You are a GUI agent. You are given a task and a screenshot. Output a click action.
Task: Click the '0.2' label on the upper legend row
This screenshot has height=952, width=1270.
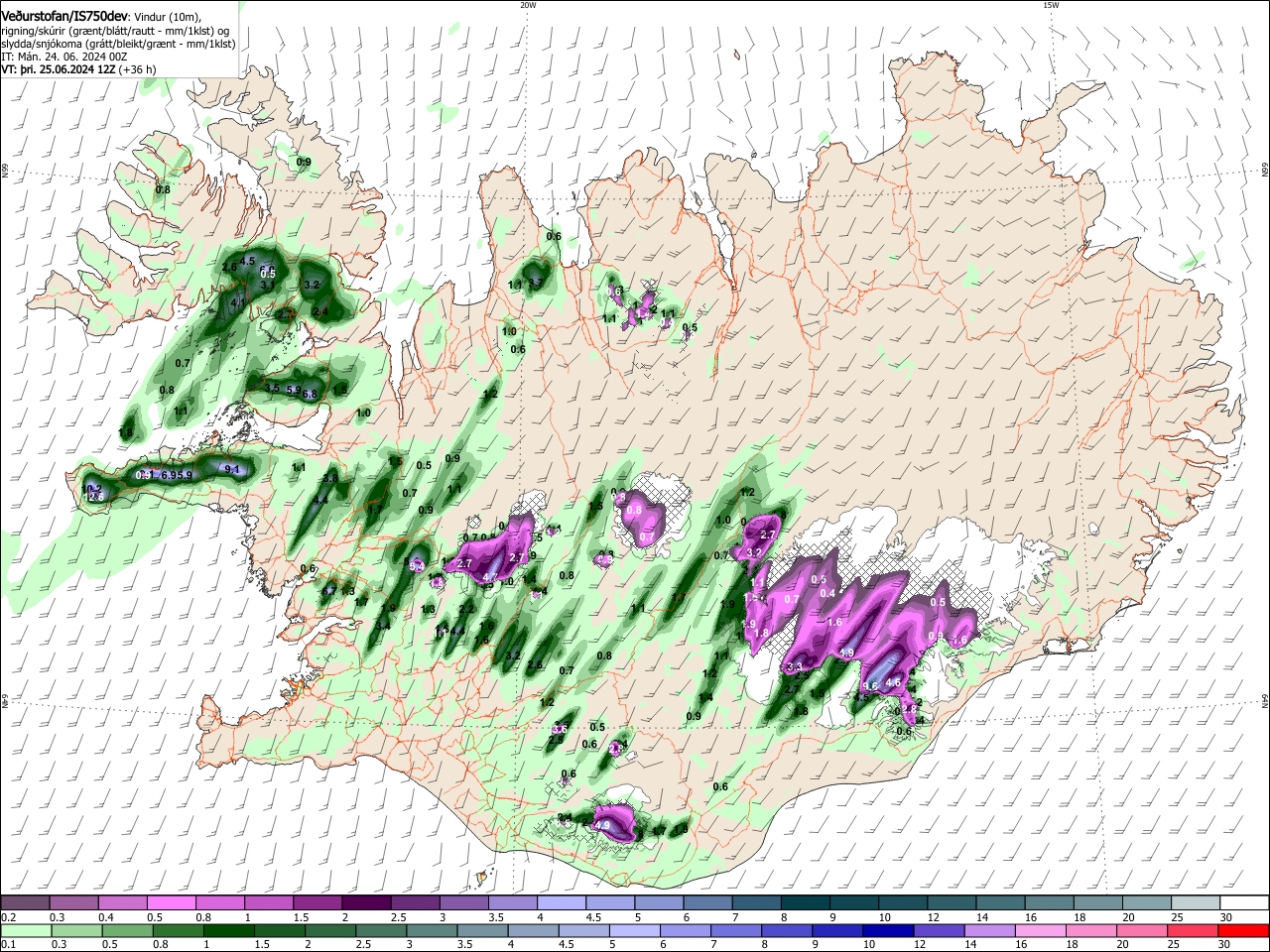[8, 917]
